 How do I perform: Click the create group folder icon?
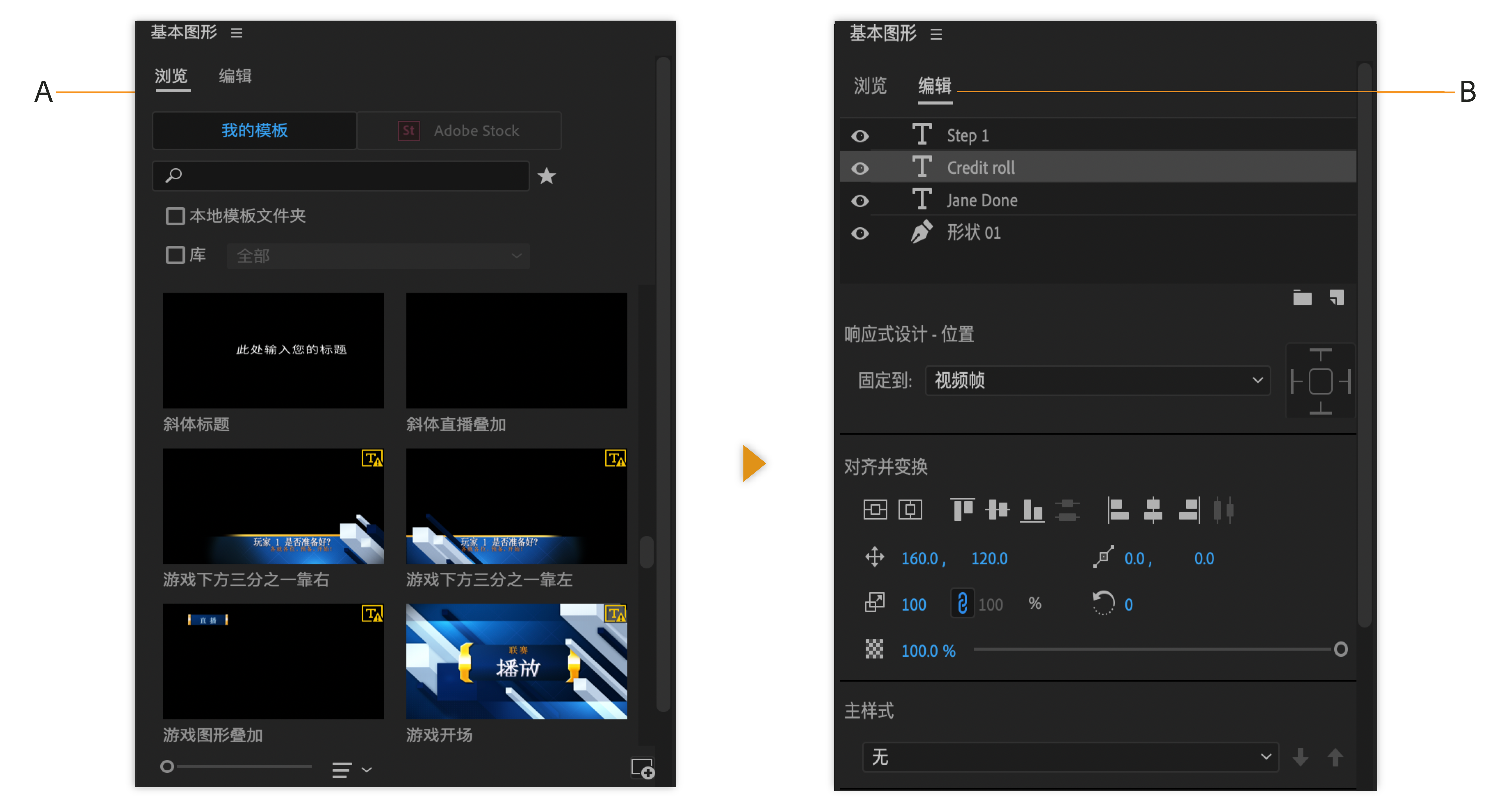click(x=1302, y=298)
